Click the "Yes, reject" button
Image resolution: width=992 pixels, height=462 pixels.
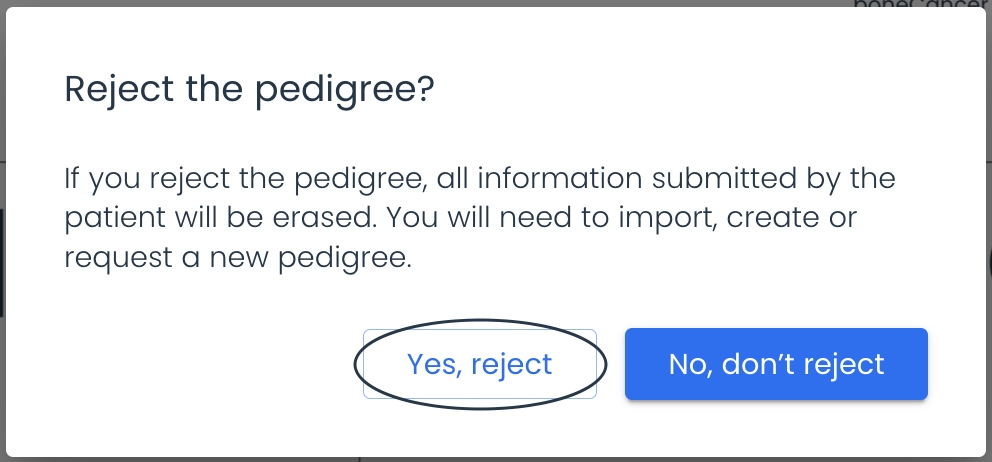(480, 364)
